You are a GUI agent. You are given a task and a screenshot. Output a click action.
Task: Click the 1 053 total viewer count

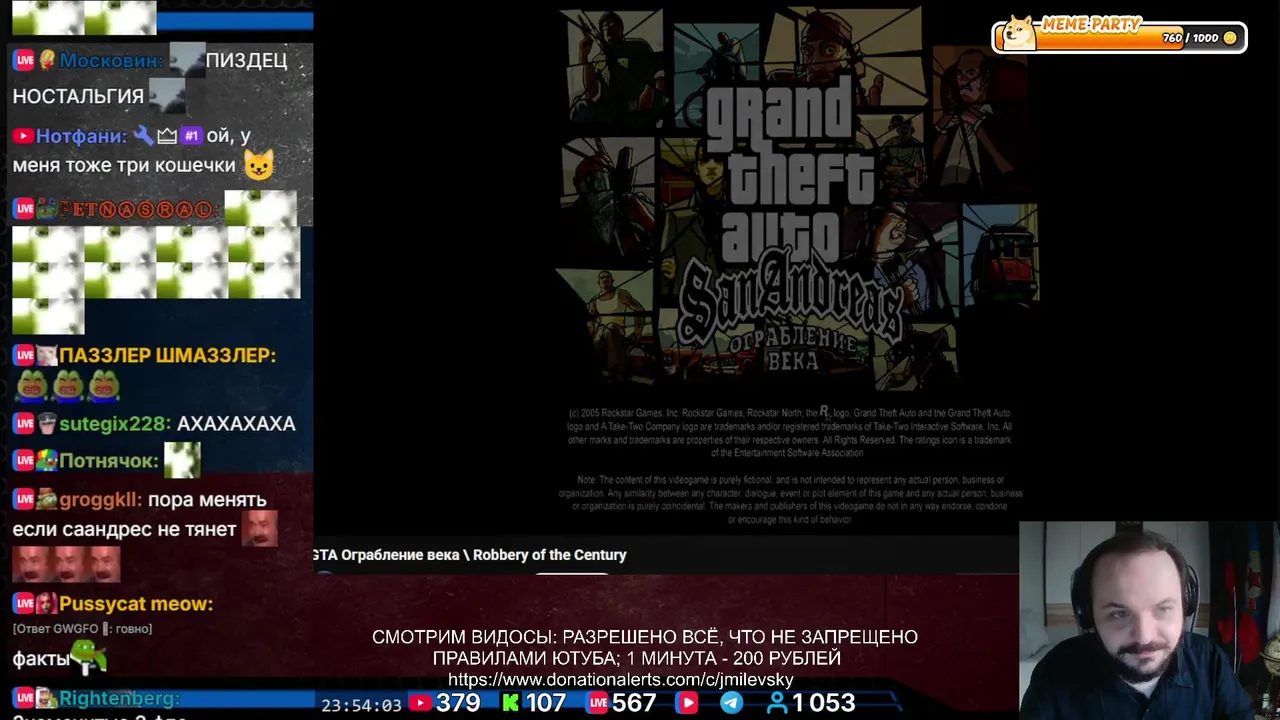tap(824, 704)
